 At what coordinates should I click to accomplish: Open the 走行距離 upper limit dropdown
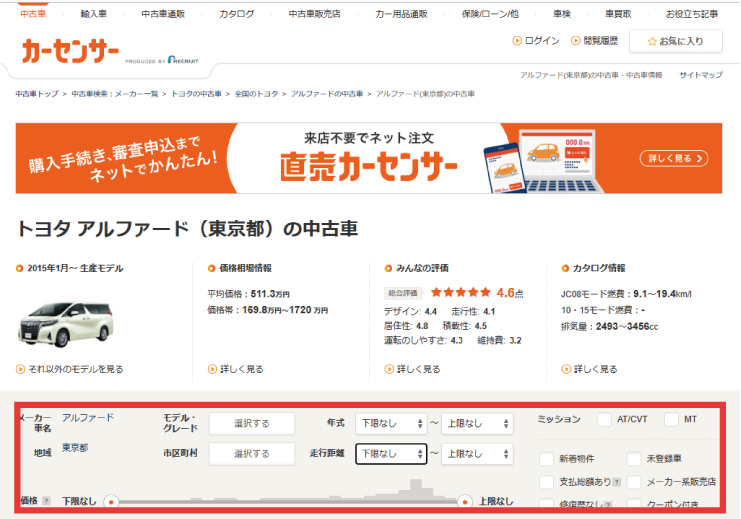(477, 454)
